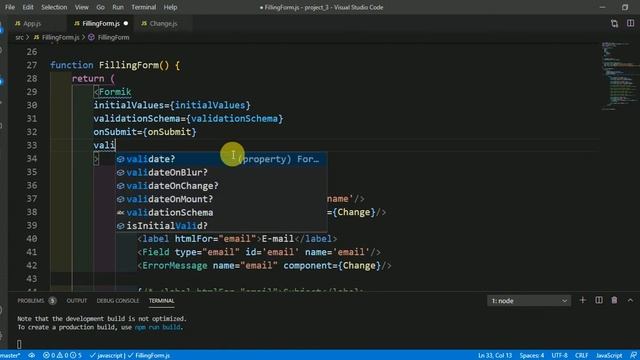
Task: Click the FillingForm.js breadcrumb segment
Action: coord(60,37)
